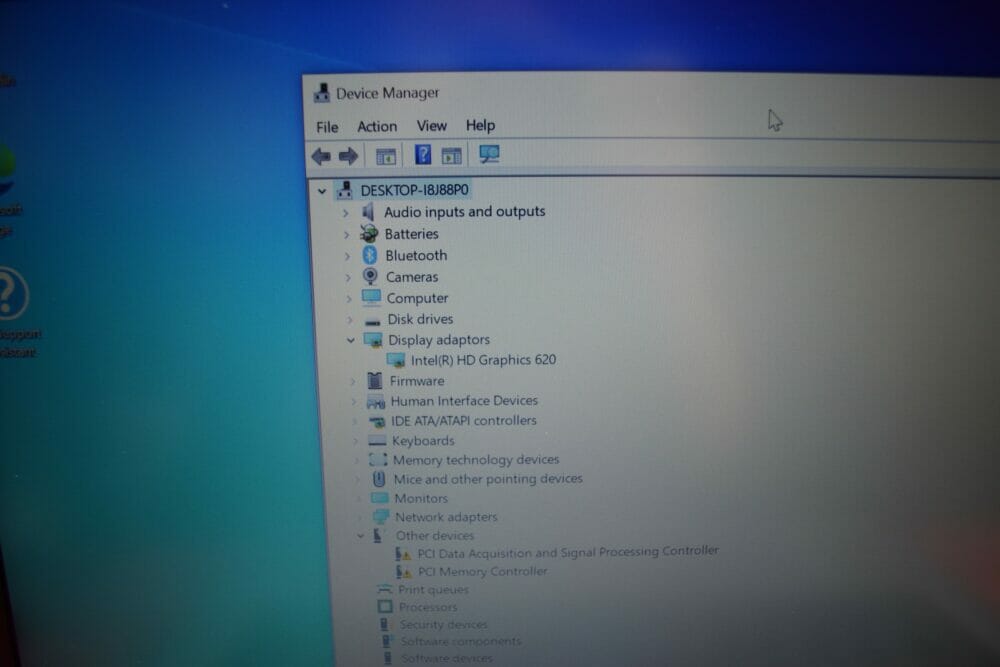This screenshot has width=1000, height=667.
Task: Click the Audio inputs and outputs speaker icon
Action: 368,212
